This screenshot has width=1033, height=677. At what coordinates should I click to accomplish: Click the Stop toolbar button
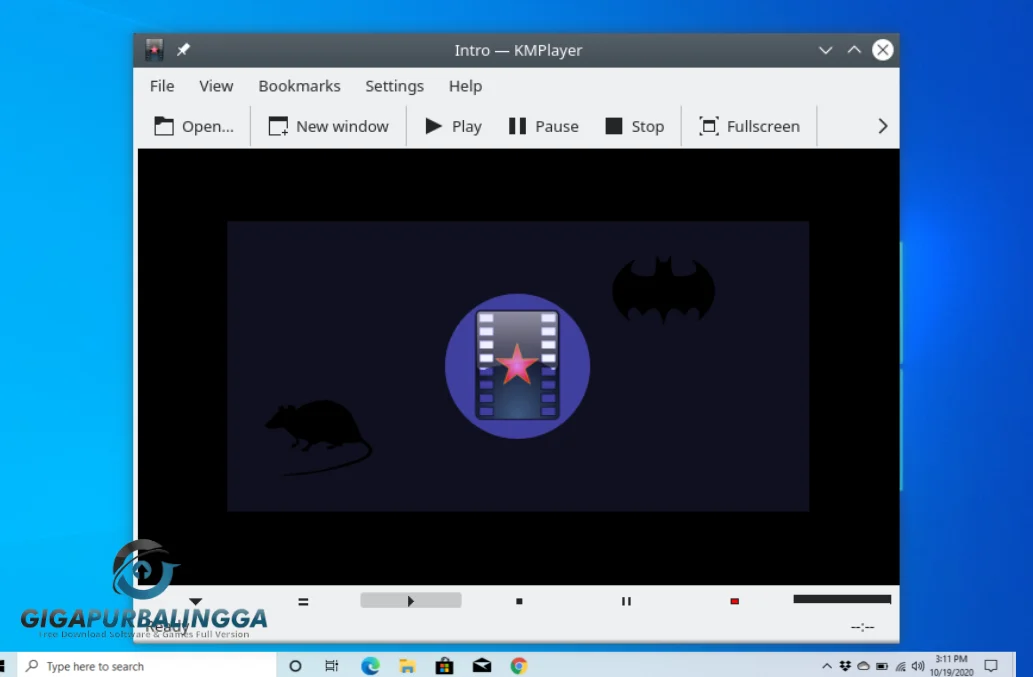634,126
